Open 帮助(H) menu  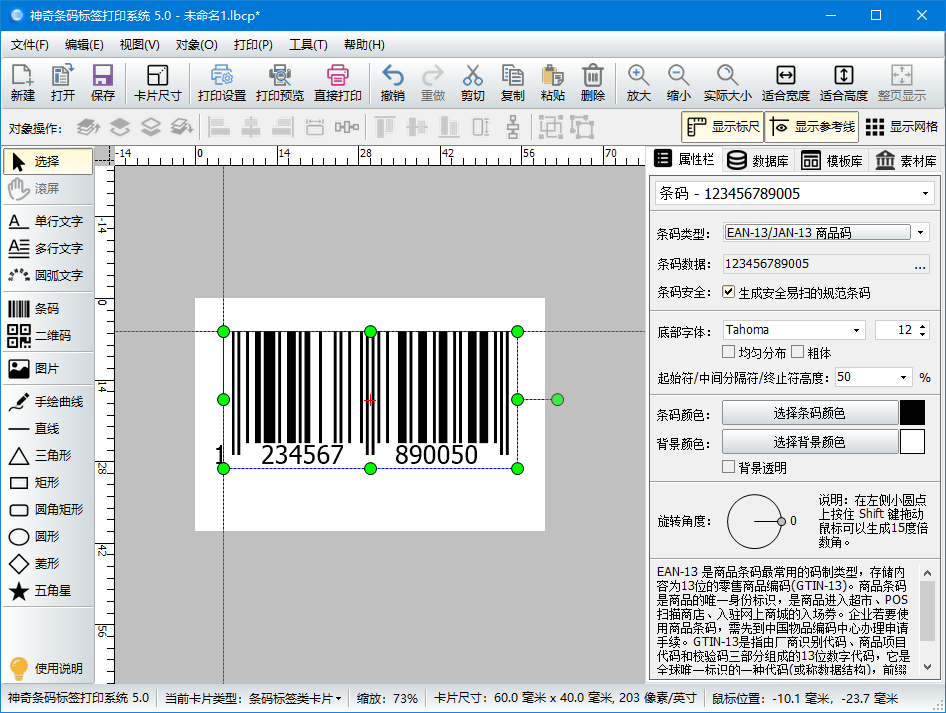[364, 45]
